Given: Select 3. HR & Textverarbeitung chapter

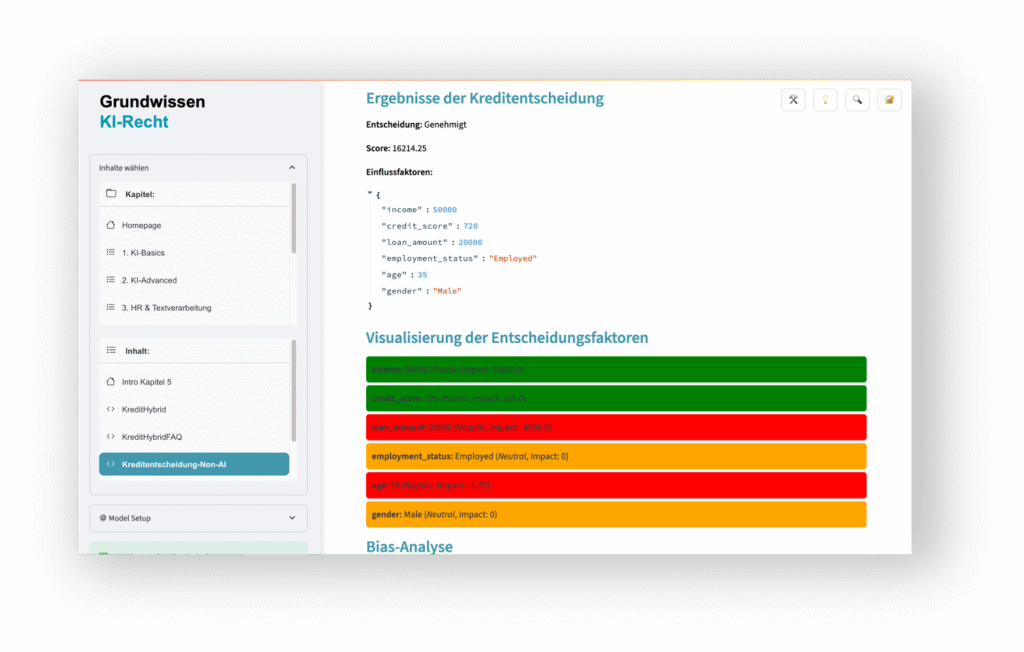Looking at the screenshot, I should pyautogui.click(x=166, y=308).
